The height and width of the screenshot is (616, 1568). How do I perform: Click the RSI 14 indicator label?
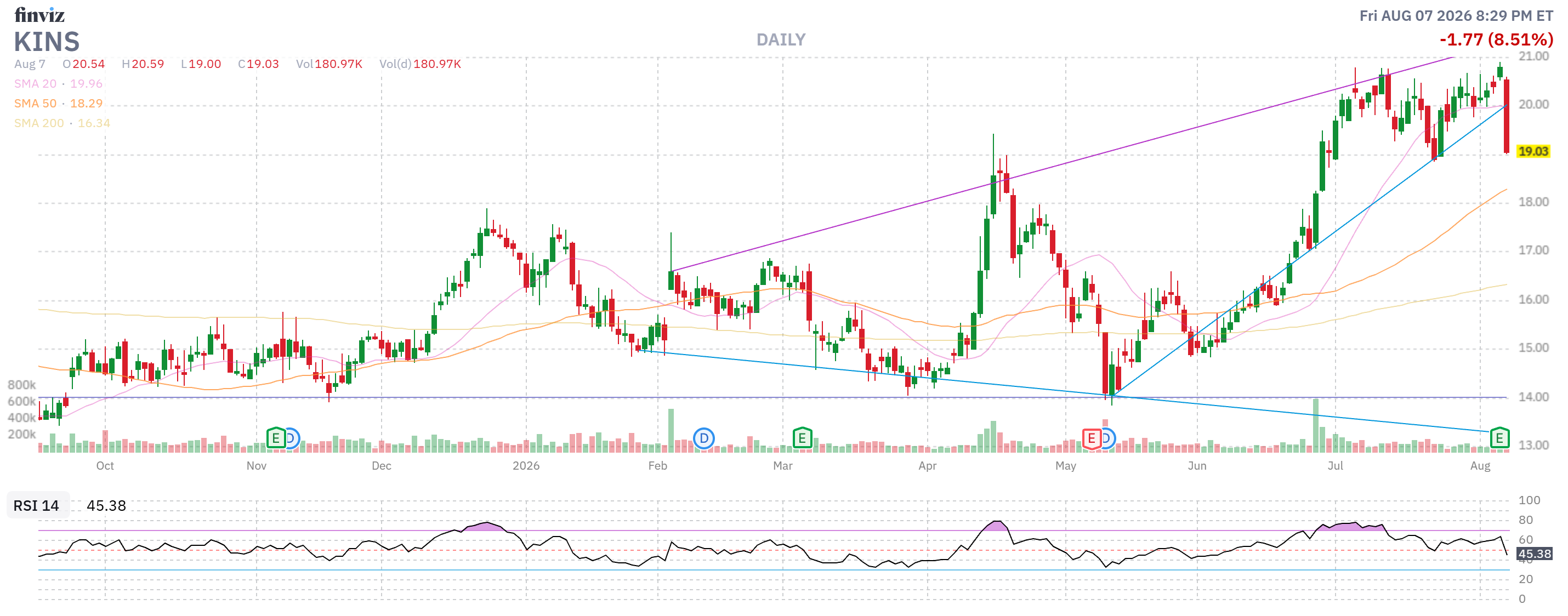[x=36, y=505]
